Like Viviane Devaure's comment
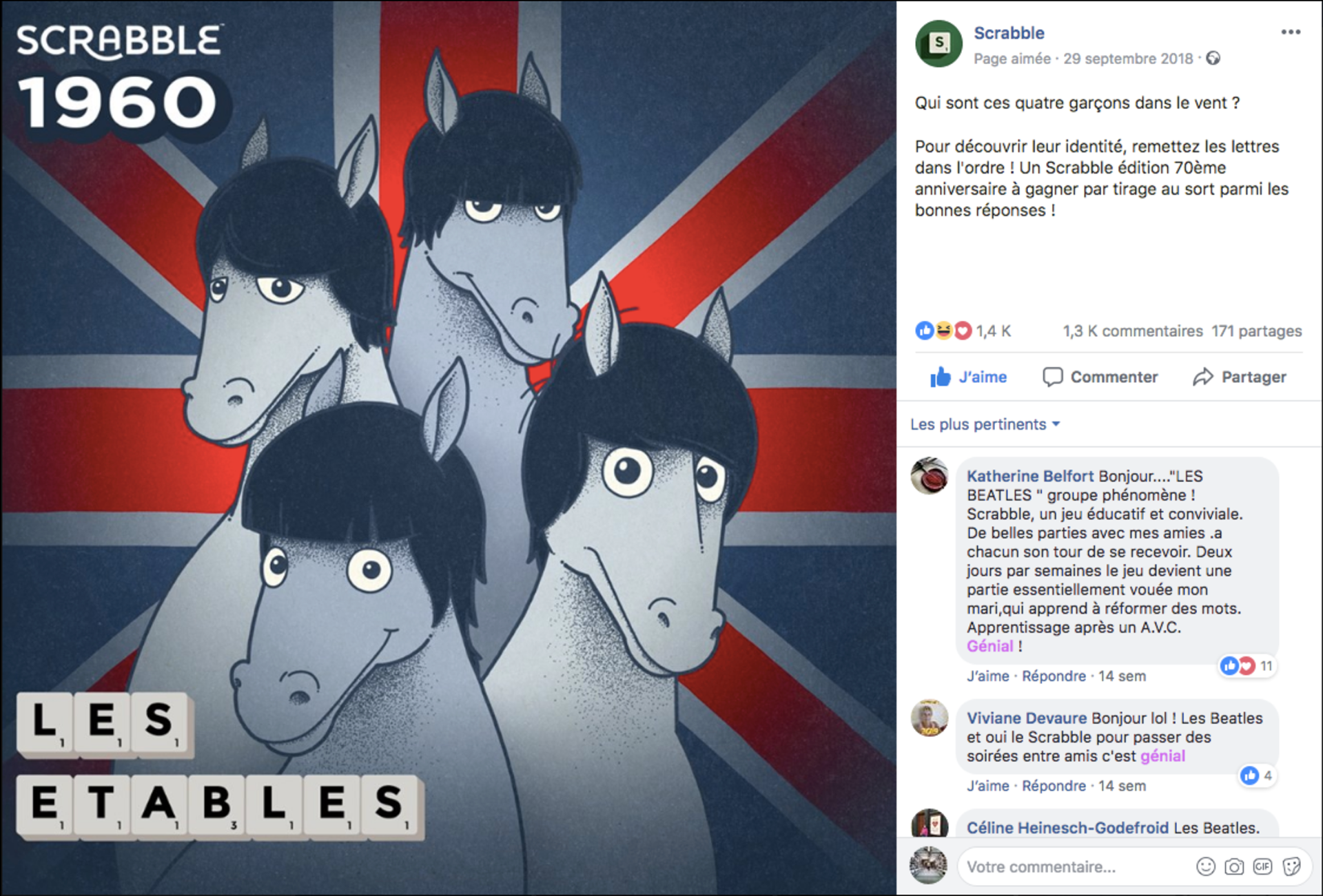The image size is (1323, 896). [x=987, y=786]
